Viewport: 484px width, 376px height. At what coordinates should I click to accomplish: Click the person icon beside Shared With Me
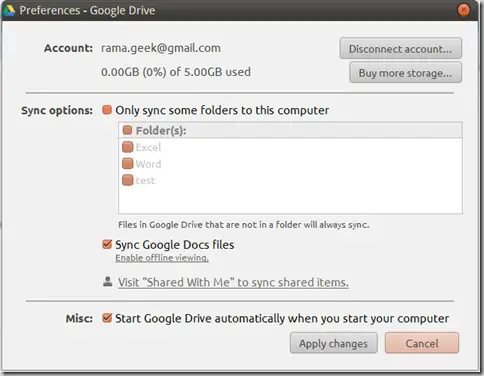click(107, 282)
